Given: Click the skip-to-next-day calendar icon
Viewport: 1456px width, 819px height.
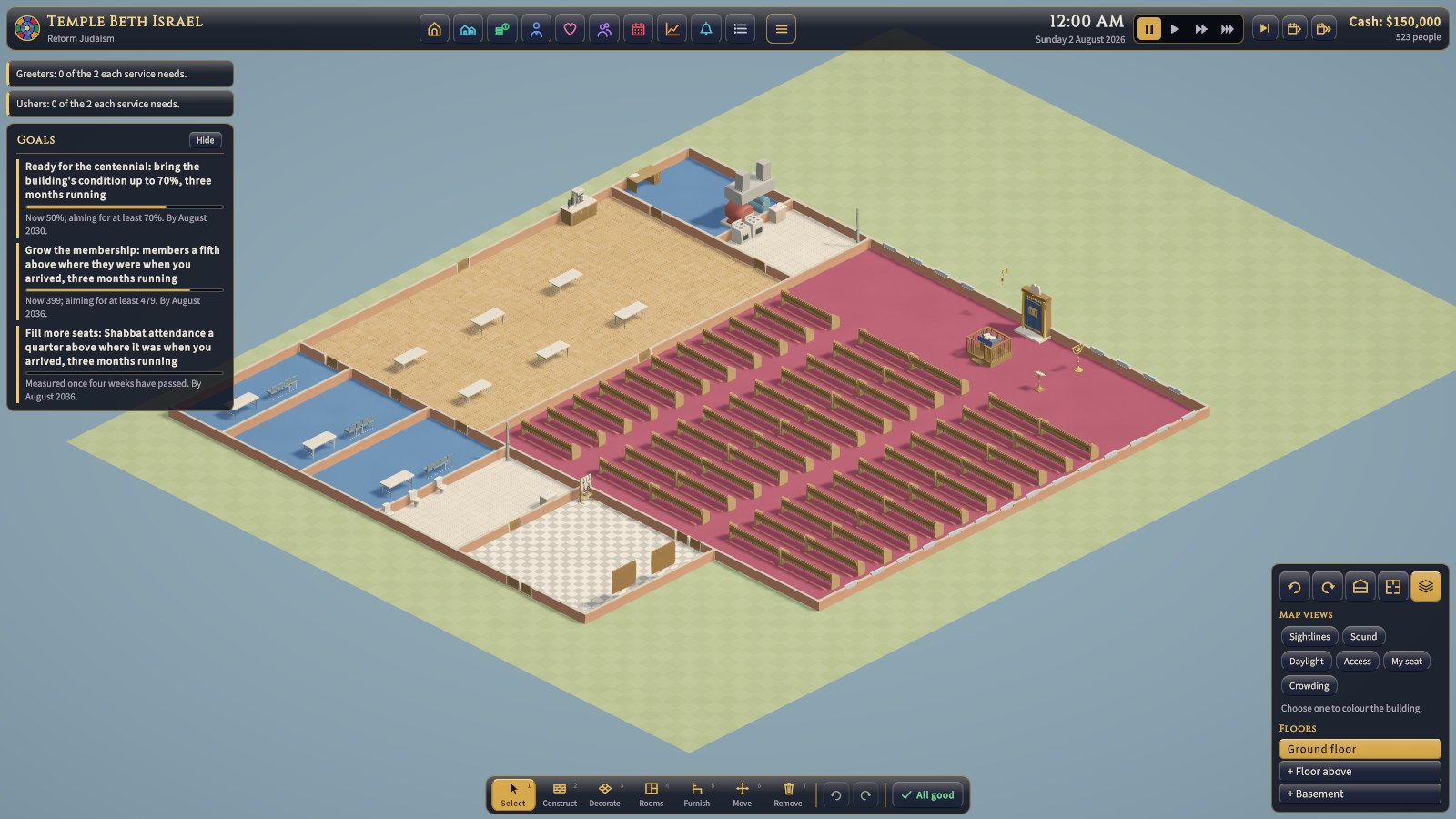Looking at the screenshot, I should 1293,28.
